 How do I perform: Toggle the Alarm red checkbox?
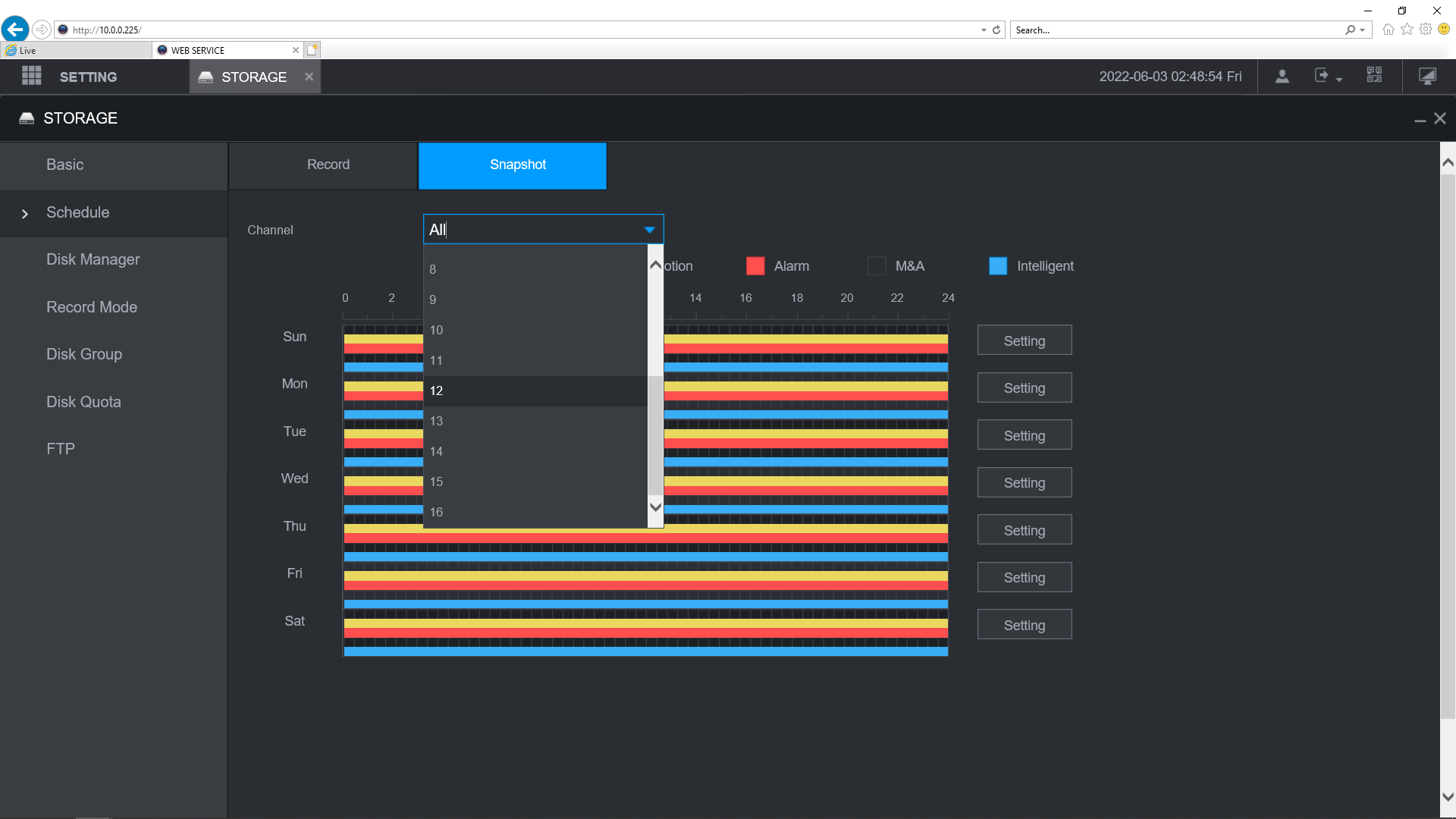[x=755, y=266]
